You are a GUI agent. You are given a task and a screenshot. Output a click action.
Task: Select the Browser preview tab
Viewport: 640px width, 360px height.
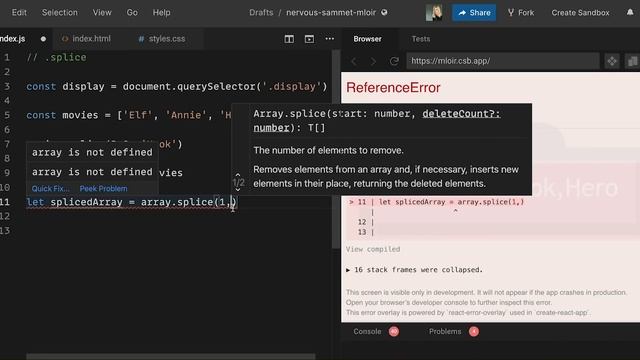point(367,39)
